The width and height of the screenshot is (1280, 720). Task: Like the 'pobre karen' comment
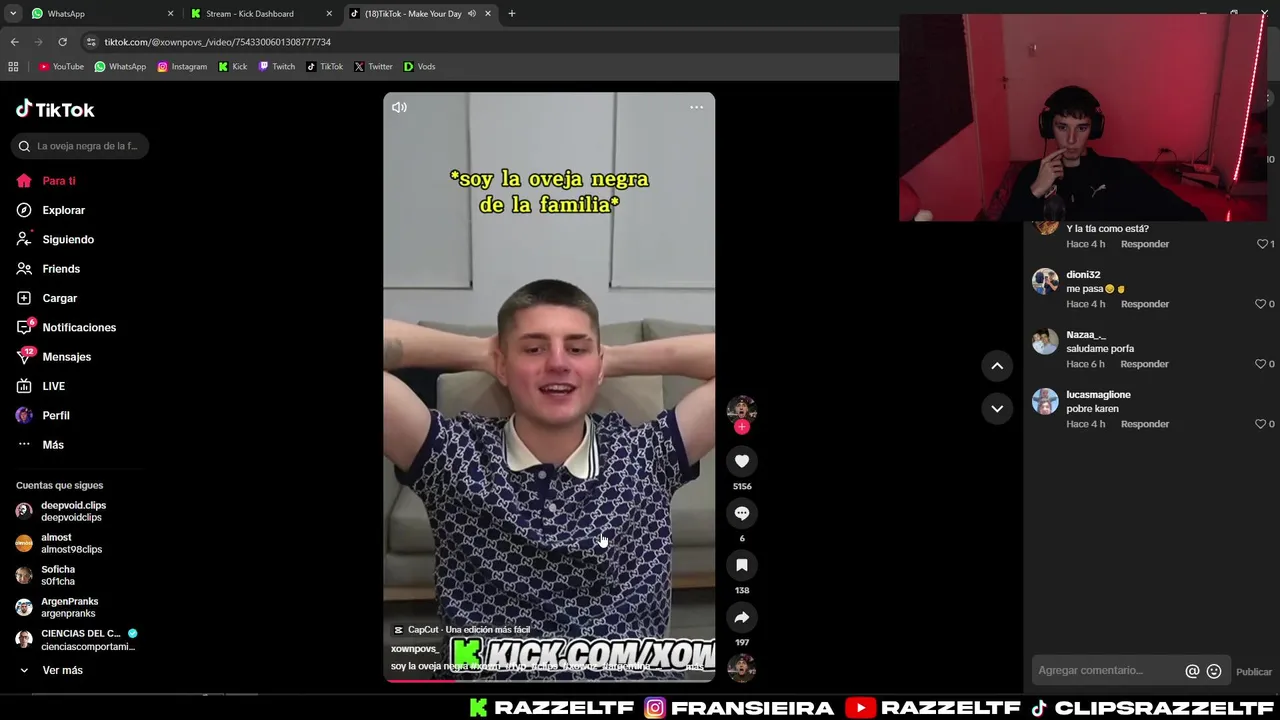[1261, 424]
